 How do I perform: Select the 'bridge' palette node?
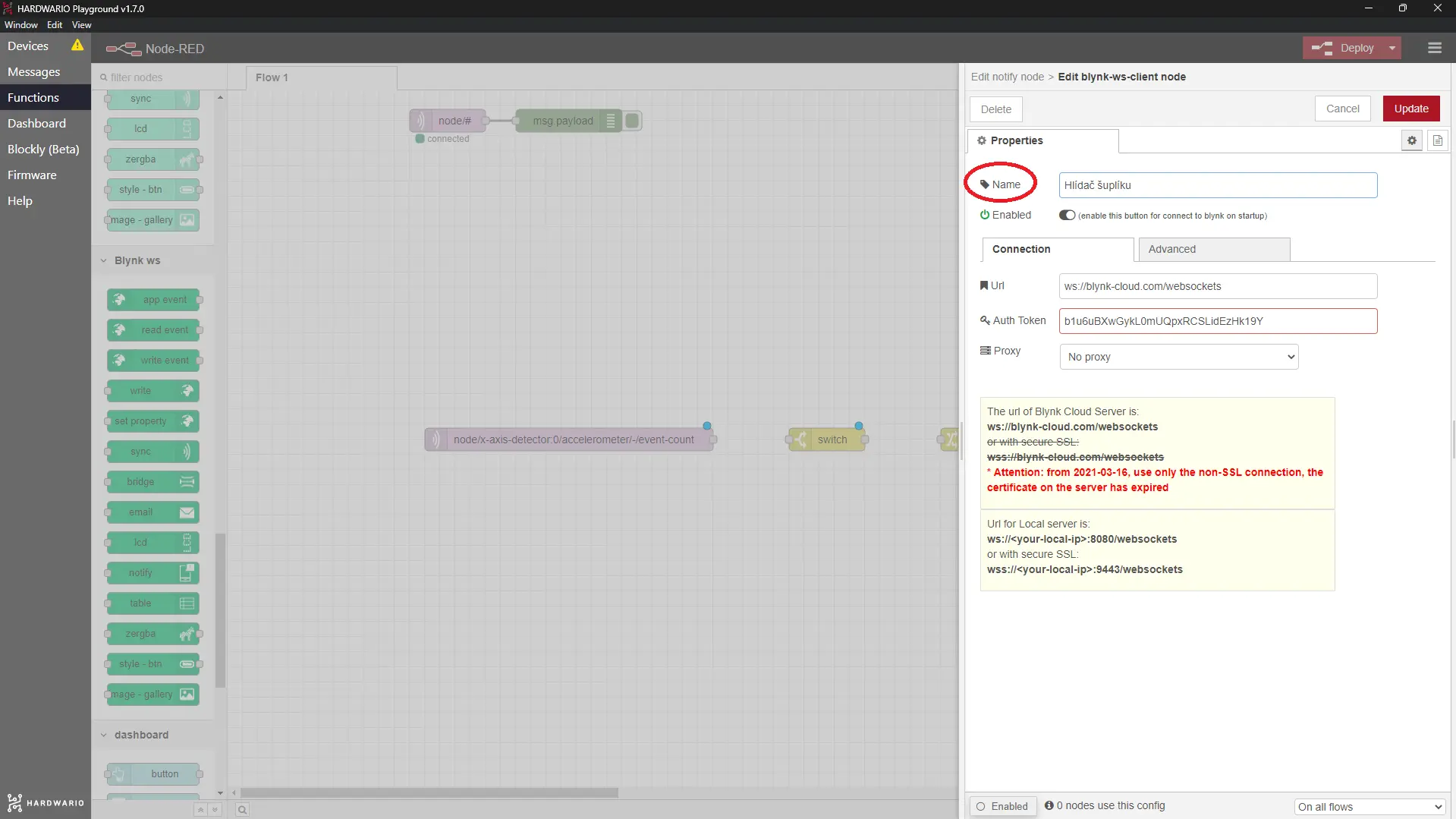pyautogui.click(x=153, y=482)
